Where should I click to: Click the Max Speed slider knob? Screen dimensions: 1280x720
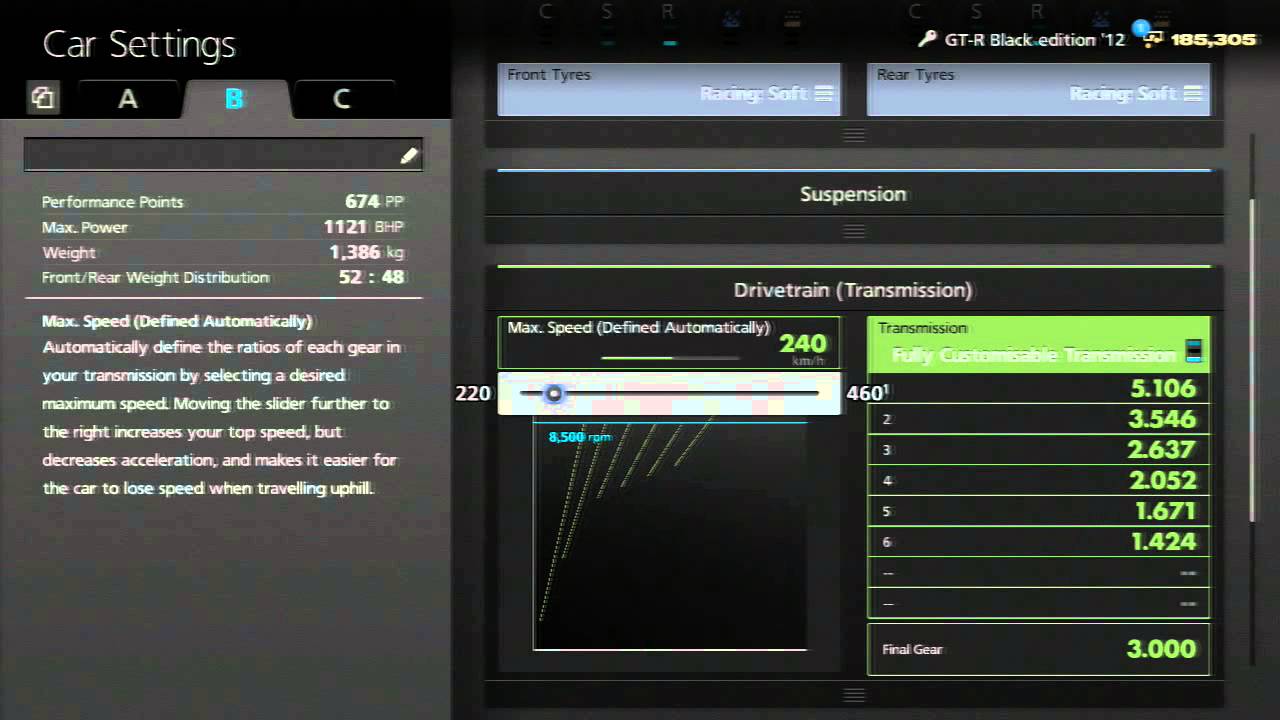point(553,394)
